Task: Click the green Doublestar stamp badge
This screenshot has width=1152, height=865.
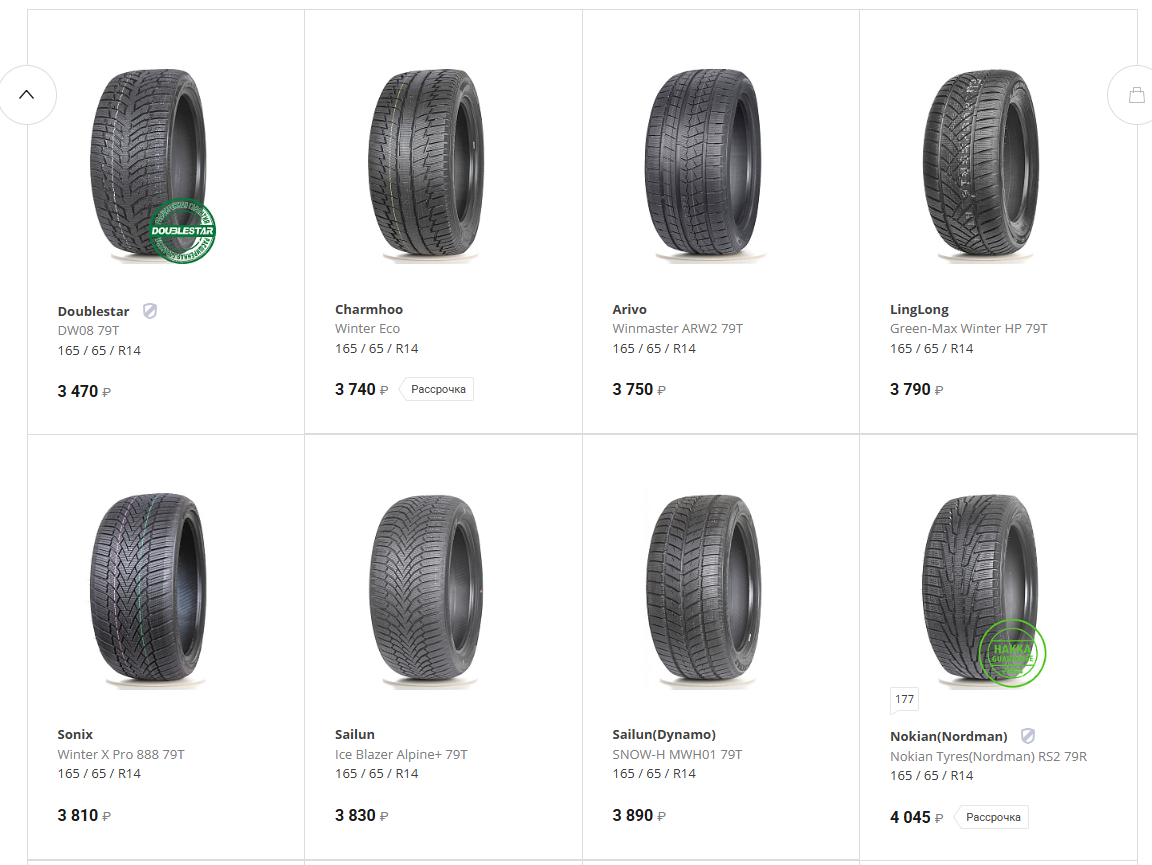Action: (x=182, y=231)
